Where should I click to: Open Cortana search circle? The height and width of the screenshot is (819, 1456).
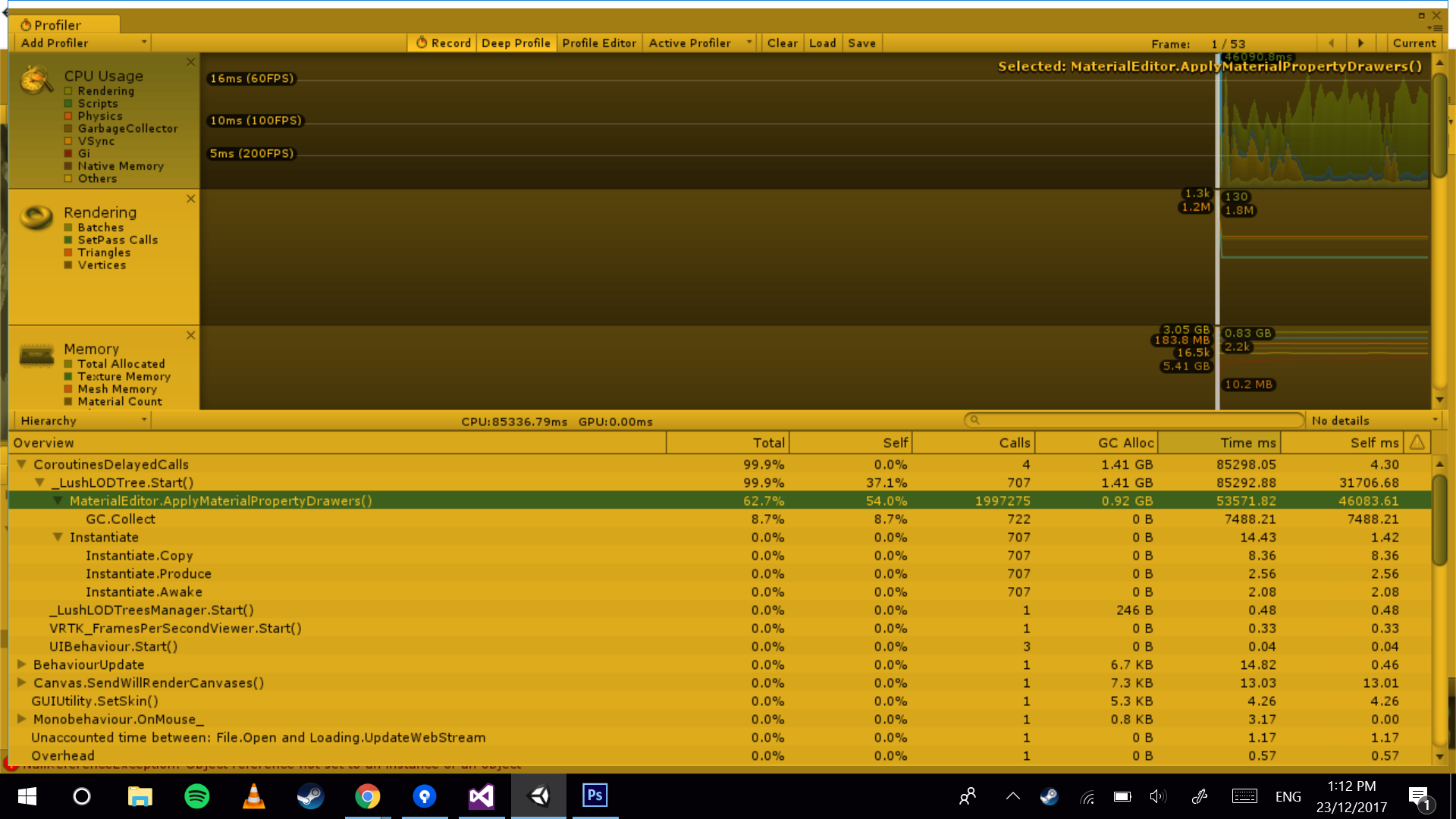[82, 796]
